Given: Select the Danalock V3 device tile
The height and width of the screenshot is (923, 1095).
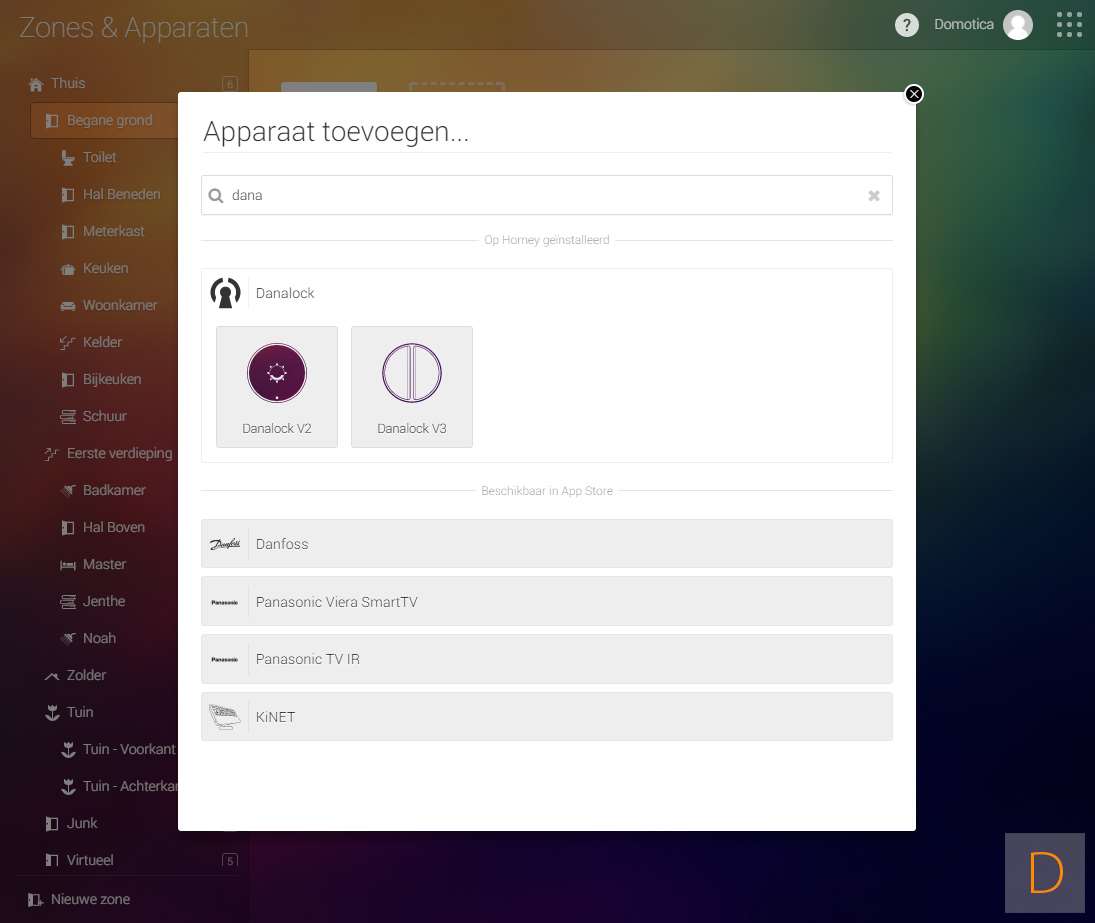Looking at the screenshot, I should tap(412, 386).
